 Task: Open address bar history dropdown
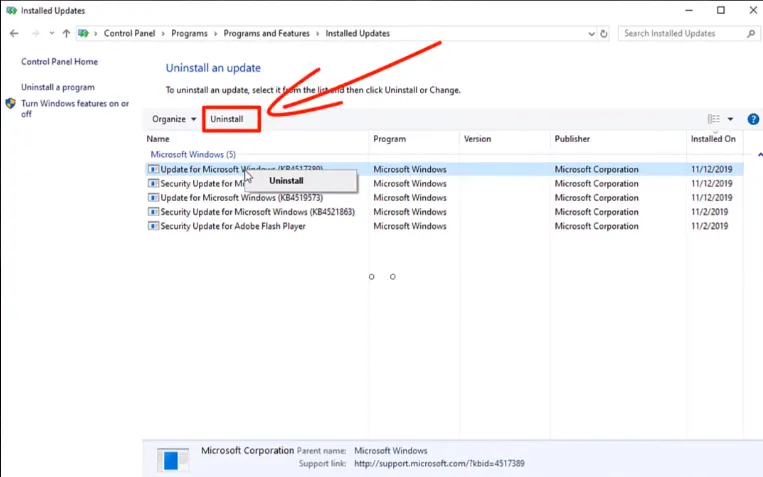[591, 34]
